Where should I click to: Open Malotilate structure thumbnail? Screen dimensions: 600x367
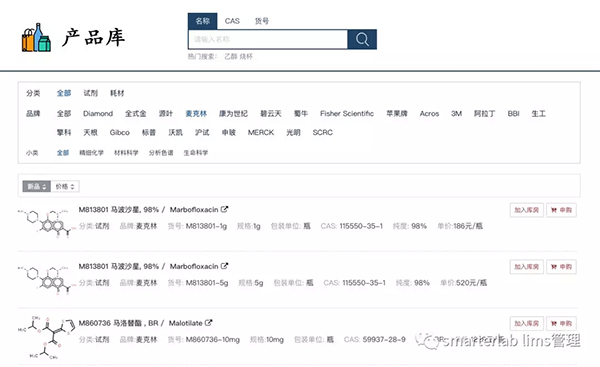(46, 337)
